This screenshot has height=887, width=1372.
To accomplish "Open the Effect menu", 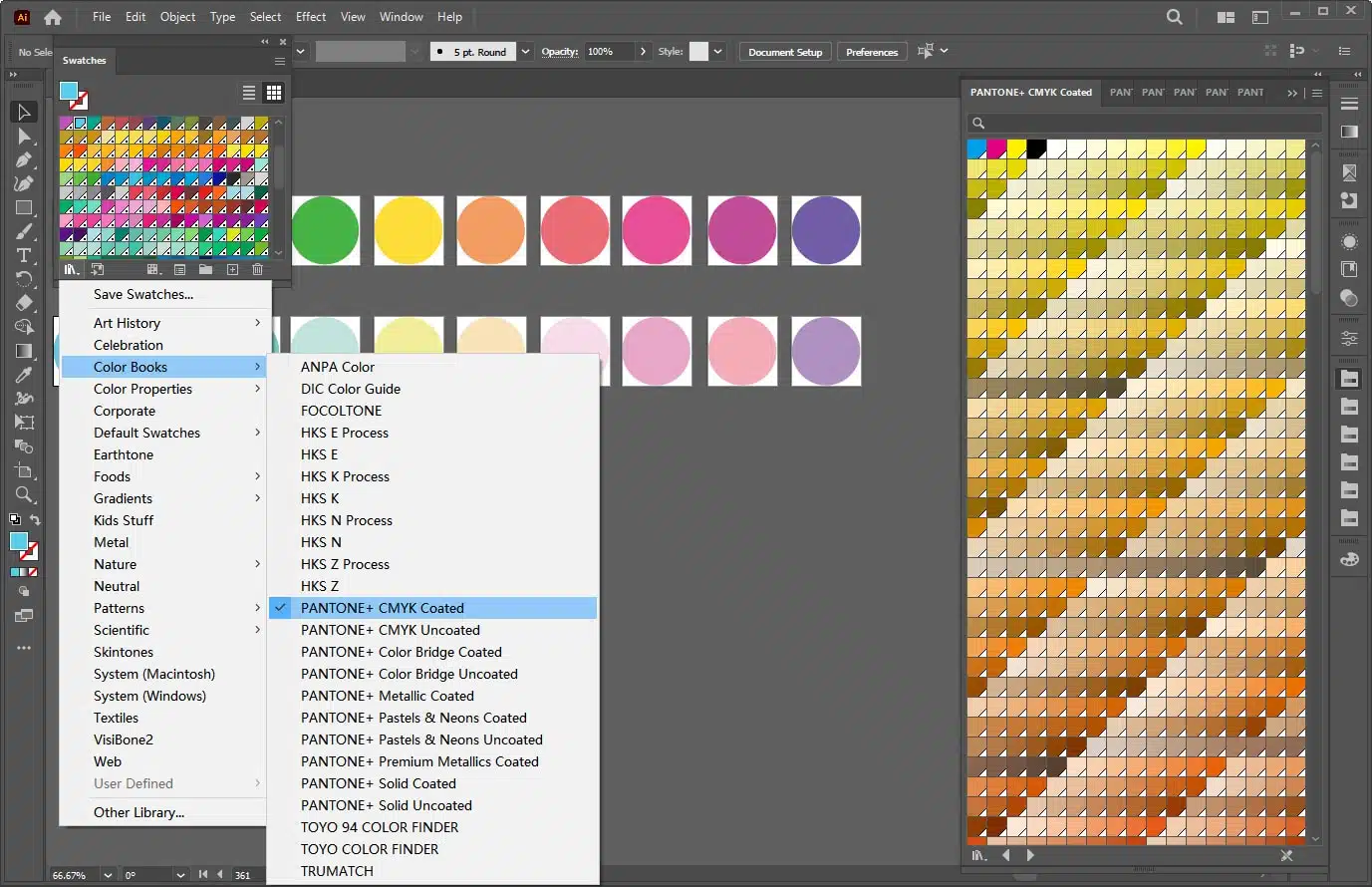I will coord(311,17).
